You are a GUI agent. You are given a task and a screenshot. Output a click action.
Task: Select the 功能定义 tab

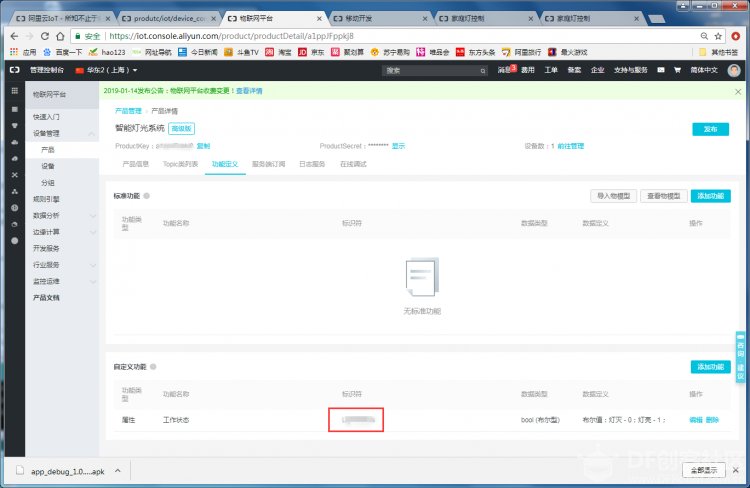[x=225, y=164]
